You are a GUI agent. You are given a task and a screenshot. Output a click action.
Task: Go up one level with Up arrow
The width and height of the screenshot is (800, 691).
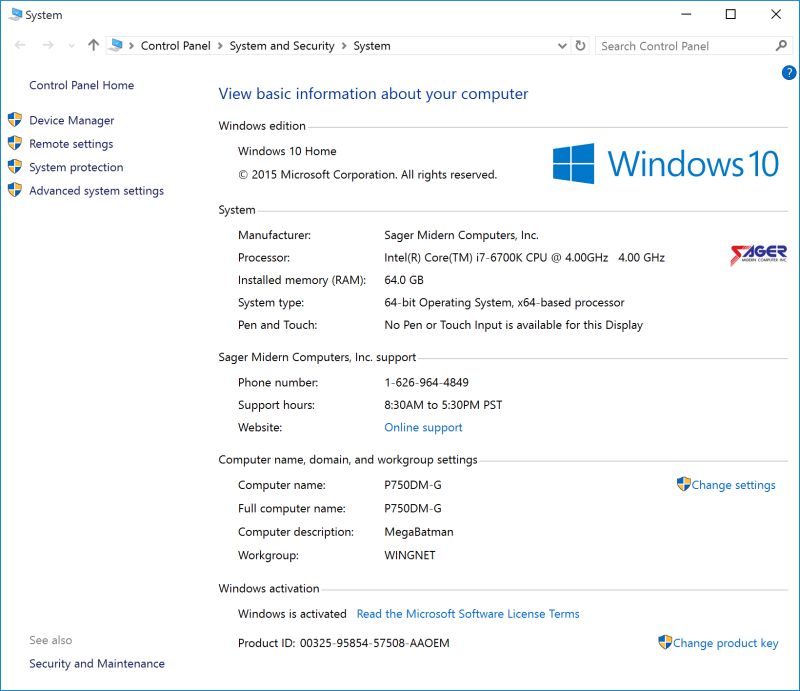[x=93, y=45]
